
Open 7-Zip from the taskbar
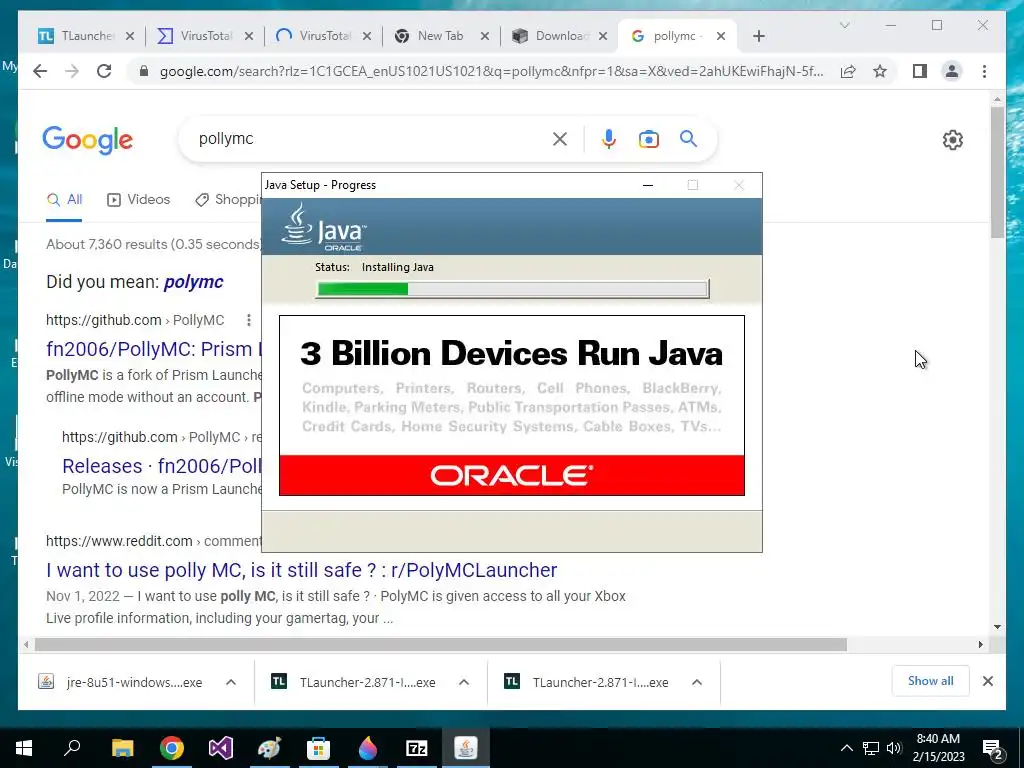pos(417,748)
